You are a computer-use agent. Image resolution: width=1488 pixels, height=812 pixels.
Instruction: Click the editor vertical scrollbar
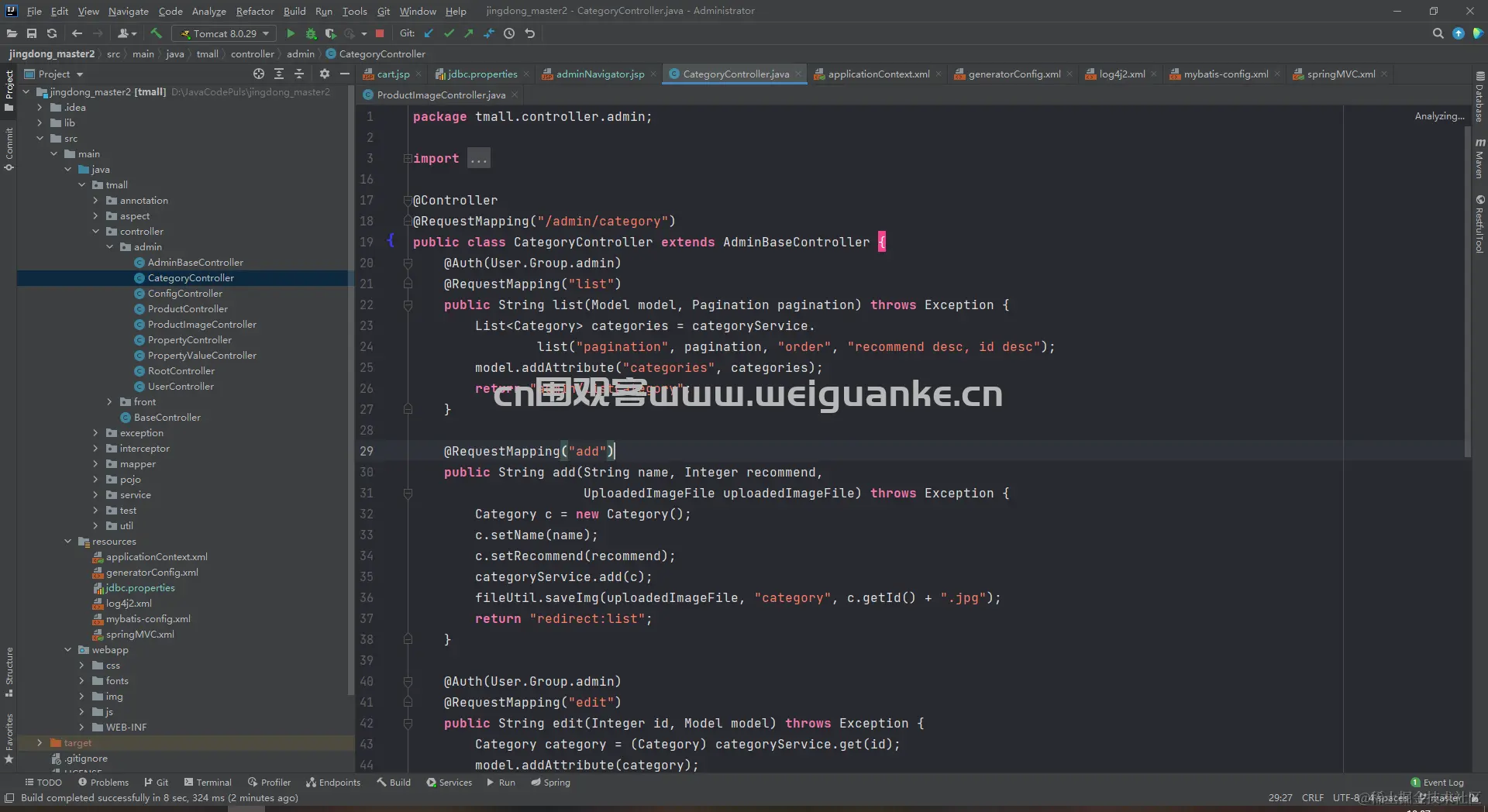coord(1467,291)
